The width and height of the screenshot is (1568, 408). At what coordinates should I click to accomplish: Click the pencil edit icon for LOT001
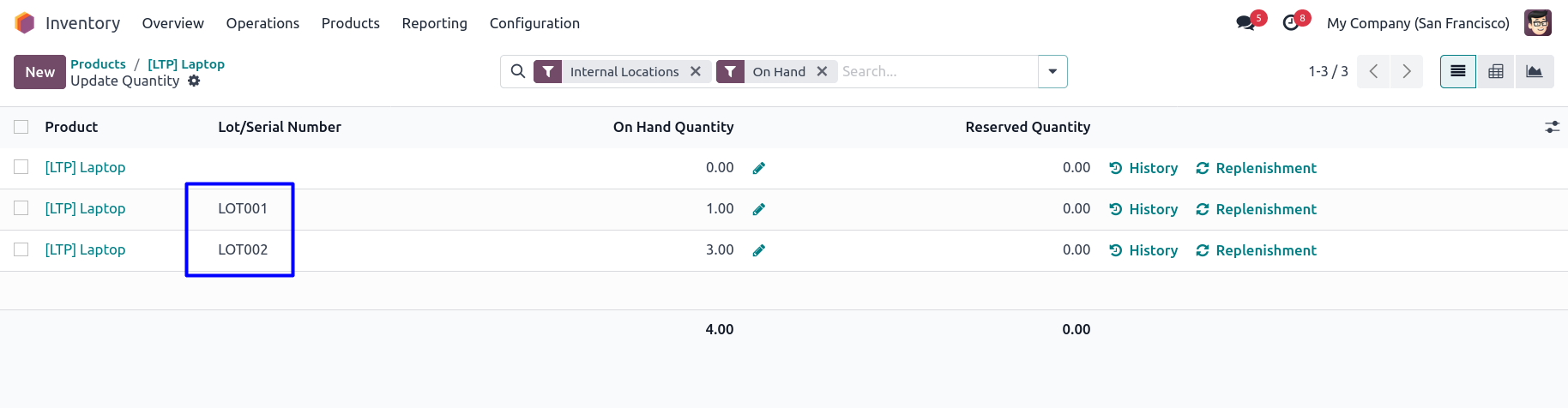coord(758,209)
